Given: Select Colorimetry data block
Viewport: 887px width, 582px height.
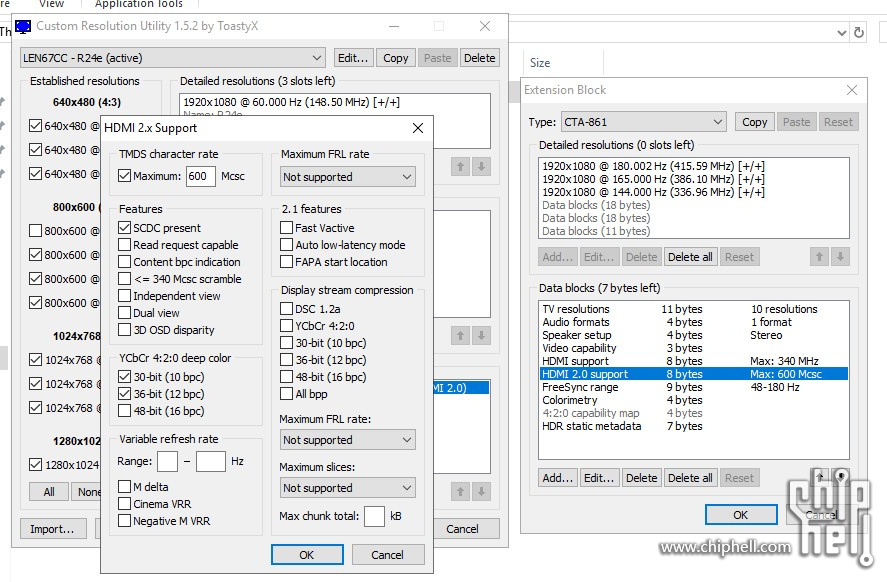Looking at the screenshot, I should (694, 400).
